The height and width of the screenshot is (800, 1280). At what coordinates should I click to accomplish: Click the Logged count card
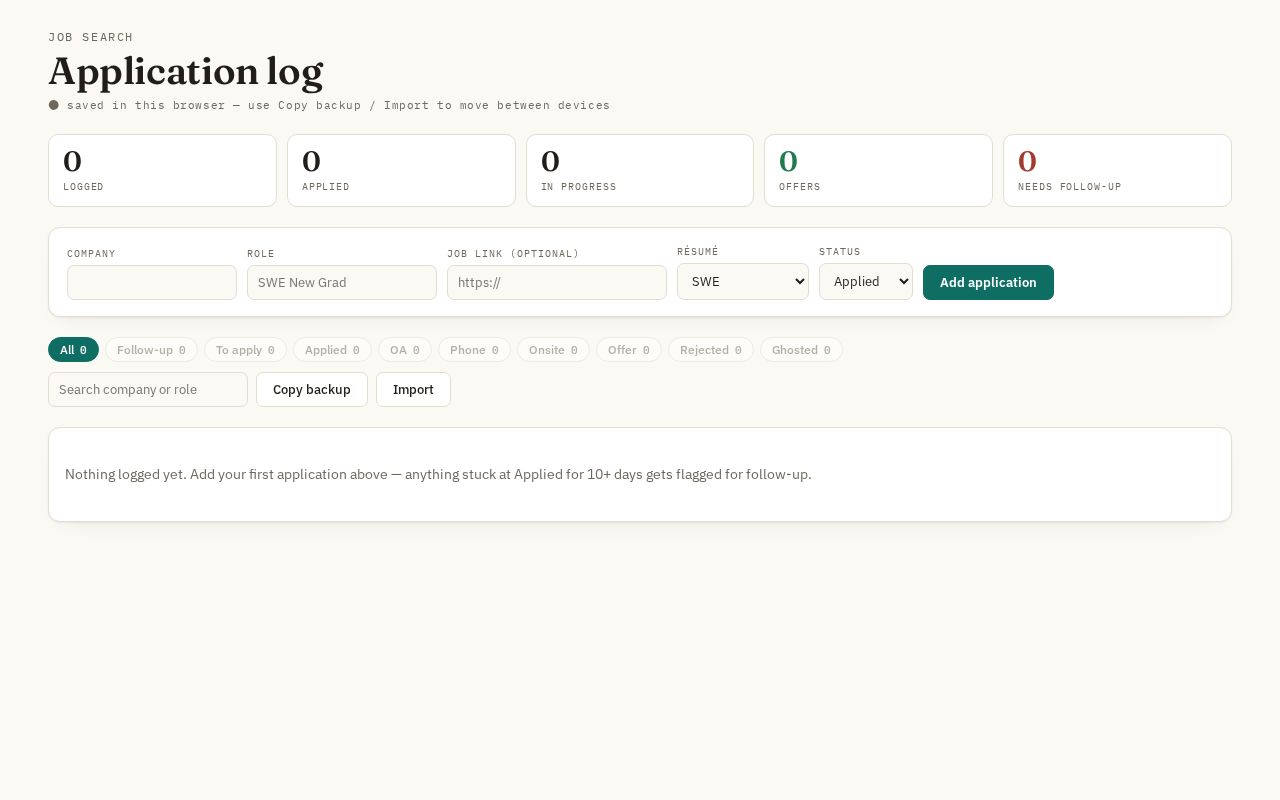tap(162, 171)
